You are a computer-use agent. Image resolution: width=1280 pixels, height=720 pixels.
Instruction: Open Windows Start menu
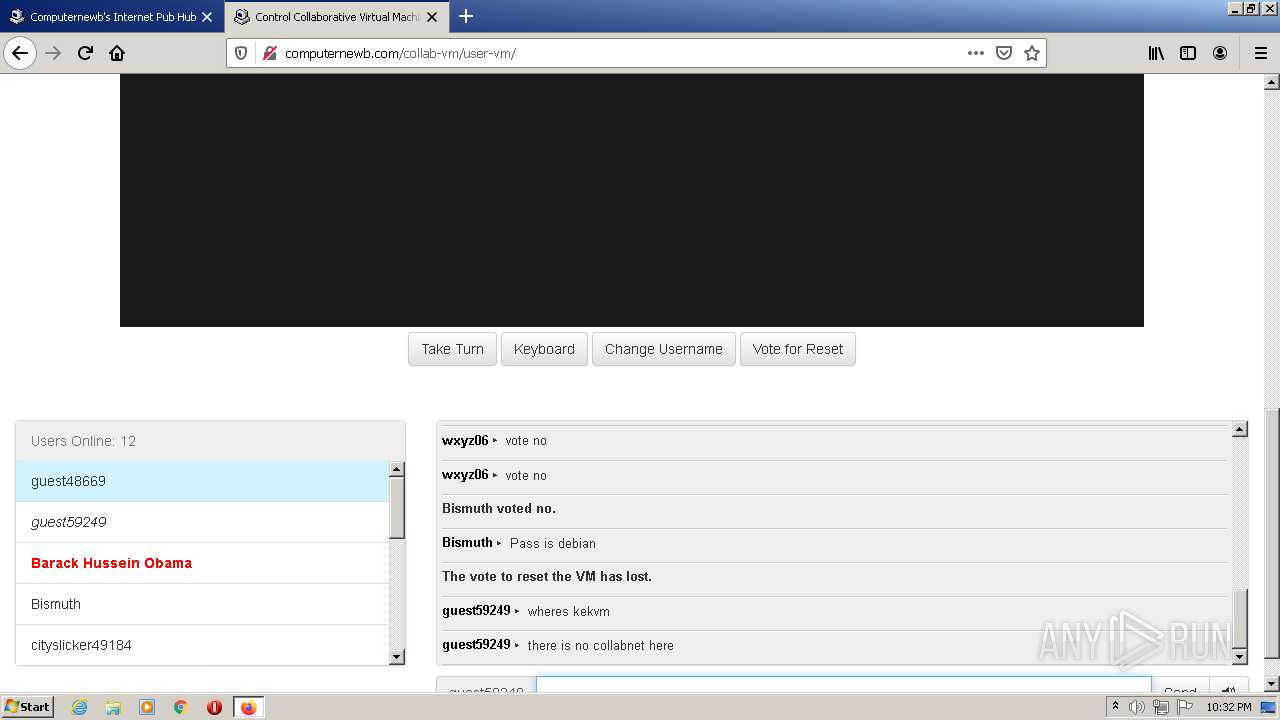tap(27, 706)
